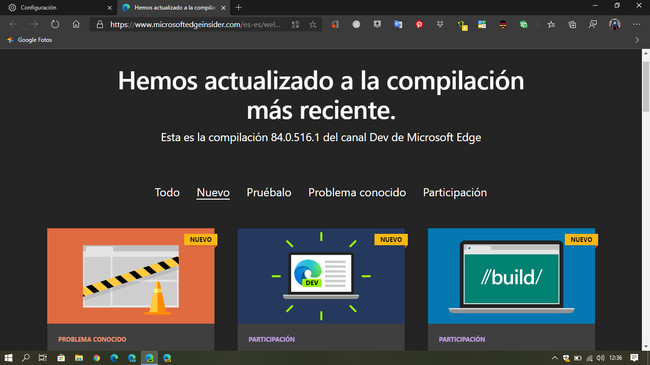Select the Problema conocido filter
Image resolution: width=650 pixels, height=365 pixels.
click(x=357, y=192)
